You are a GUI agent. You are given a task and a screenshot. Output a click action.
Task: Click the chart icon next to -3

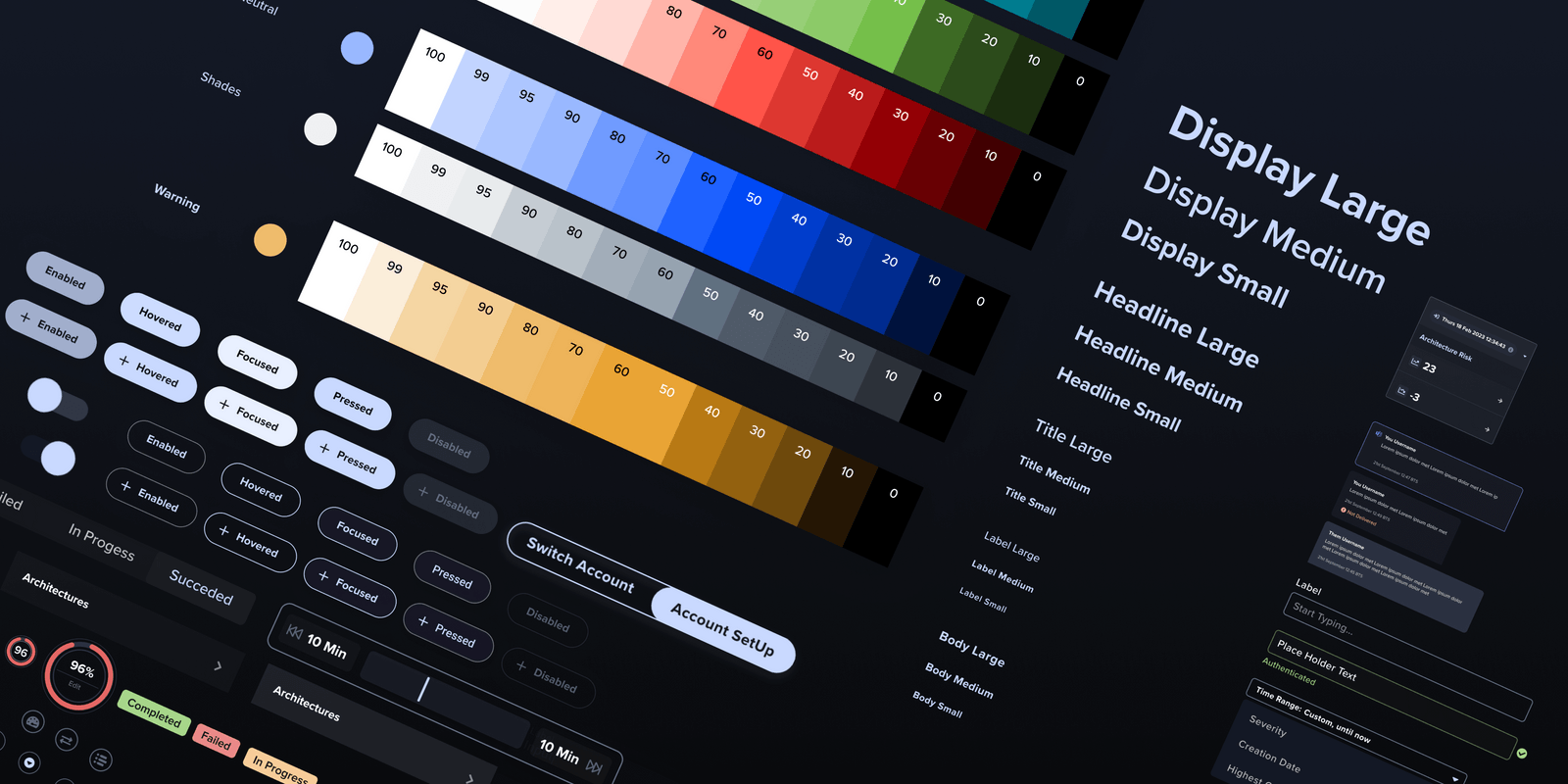pyautogui.click(x=1401, y=391)
